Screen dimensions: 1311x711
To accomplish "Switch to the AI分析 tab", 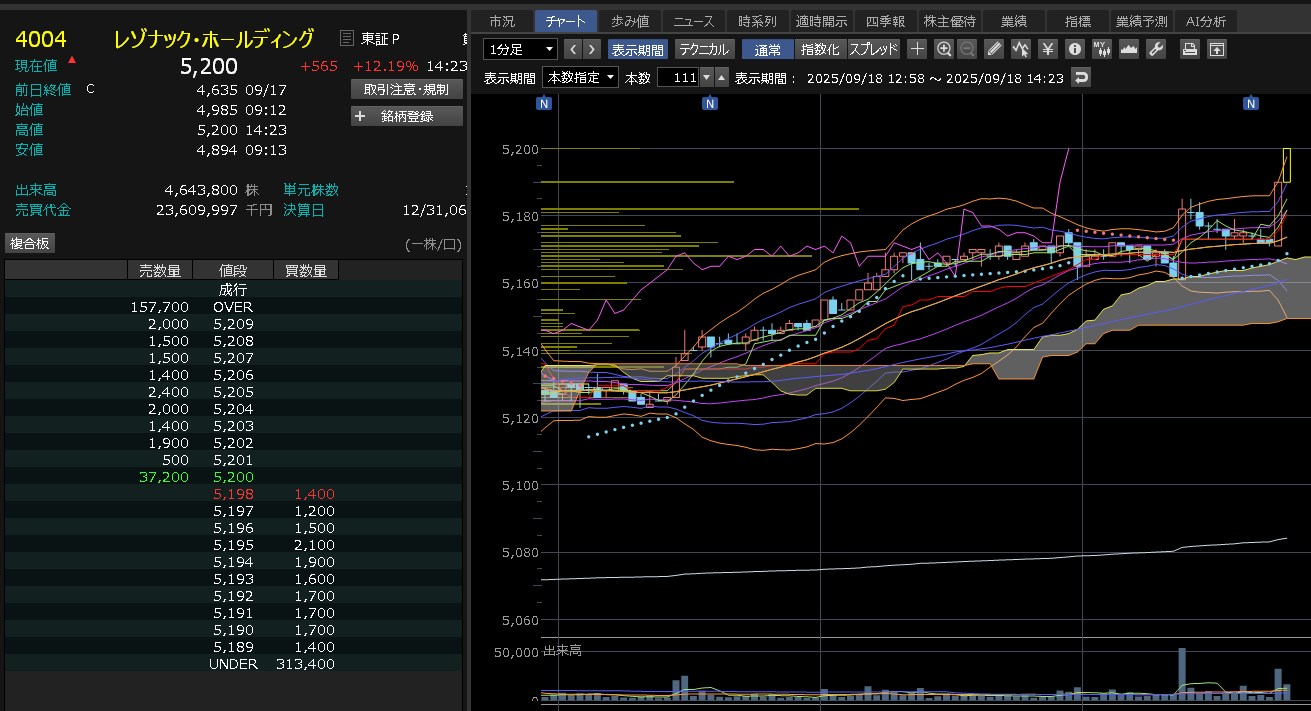I will pos(1206,20).
